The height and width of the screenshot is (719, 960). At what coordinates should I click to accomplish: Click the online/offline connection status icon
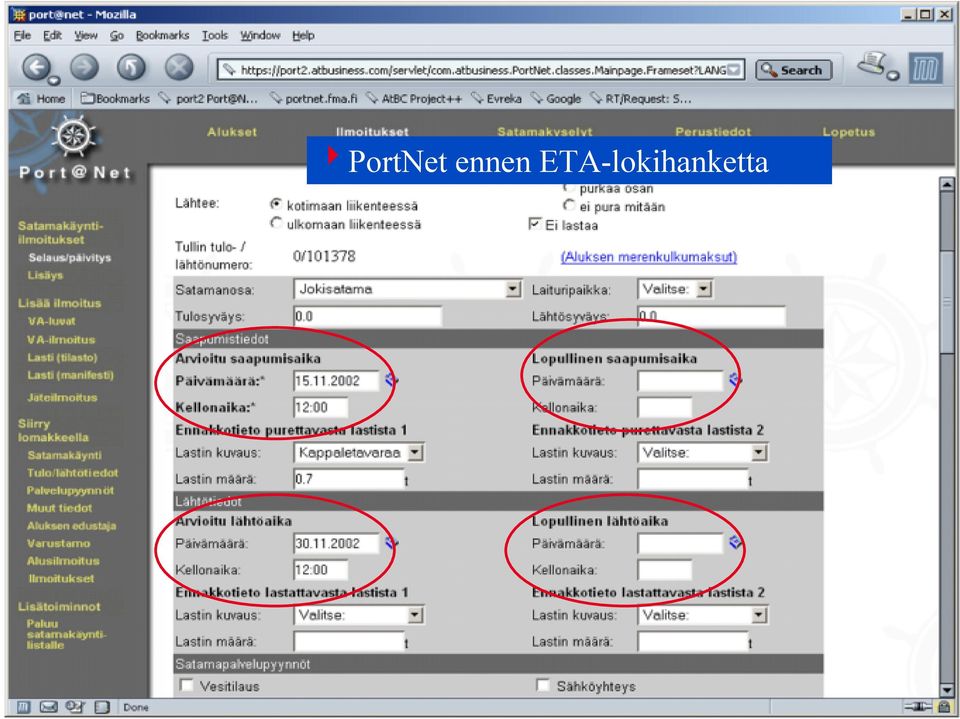[918, 707]
